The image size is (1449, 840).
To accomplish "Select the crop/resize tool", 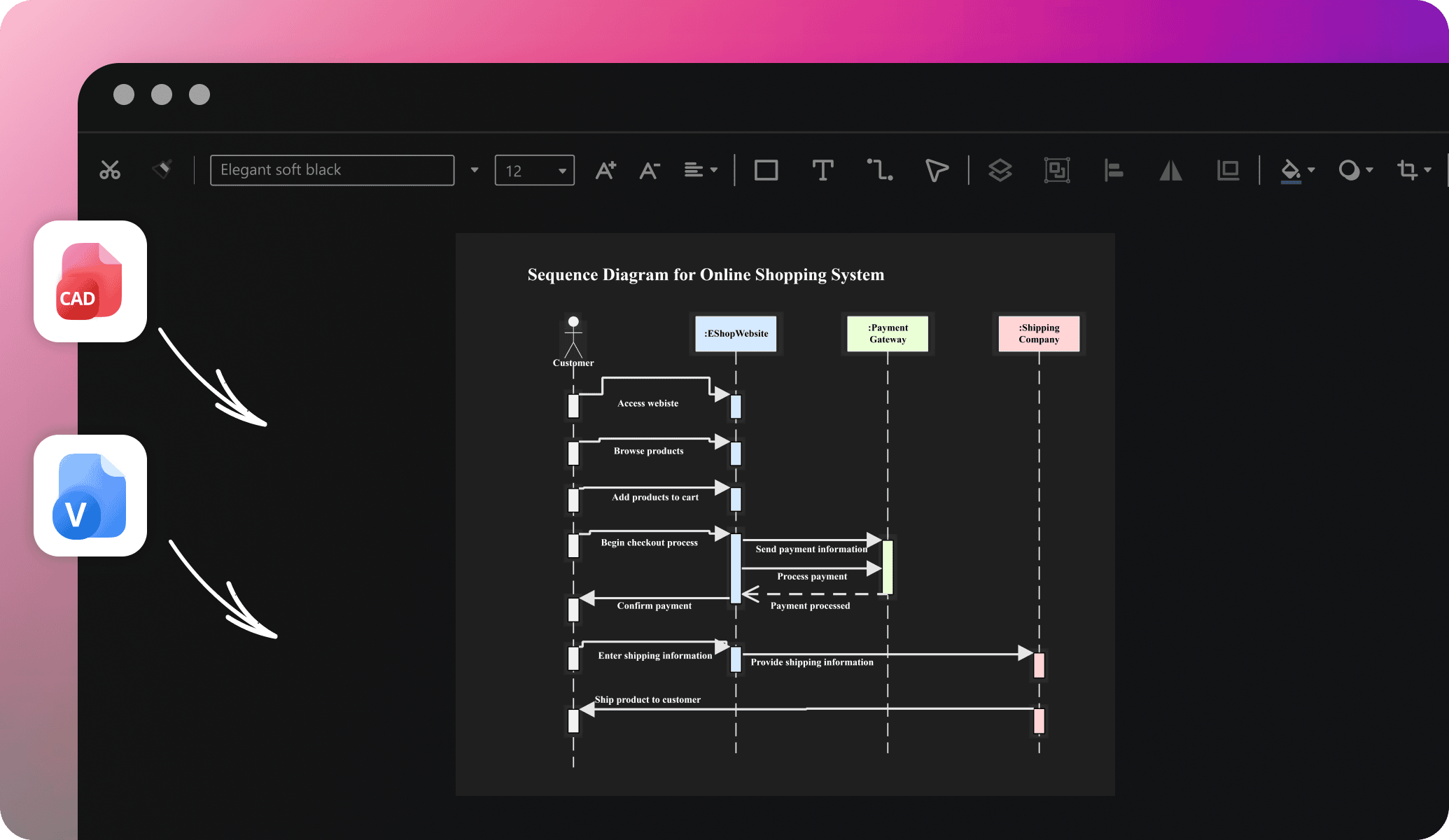I will [x=1407, y=168].
